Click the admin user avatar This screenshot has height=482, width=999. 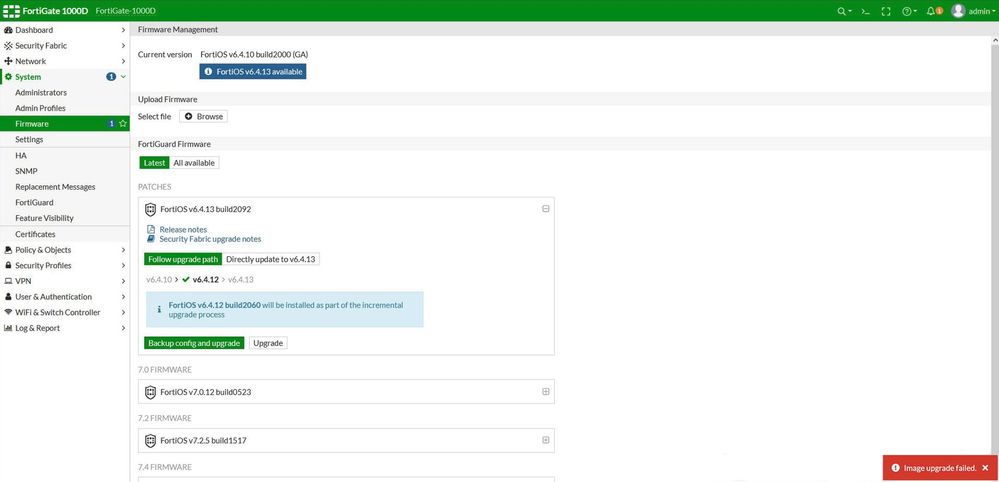(958, 11)
